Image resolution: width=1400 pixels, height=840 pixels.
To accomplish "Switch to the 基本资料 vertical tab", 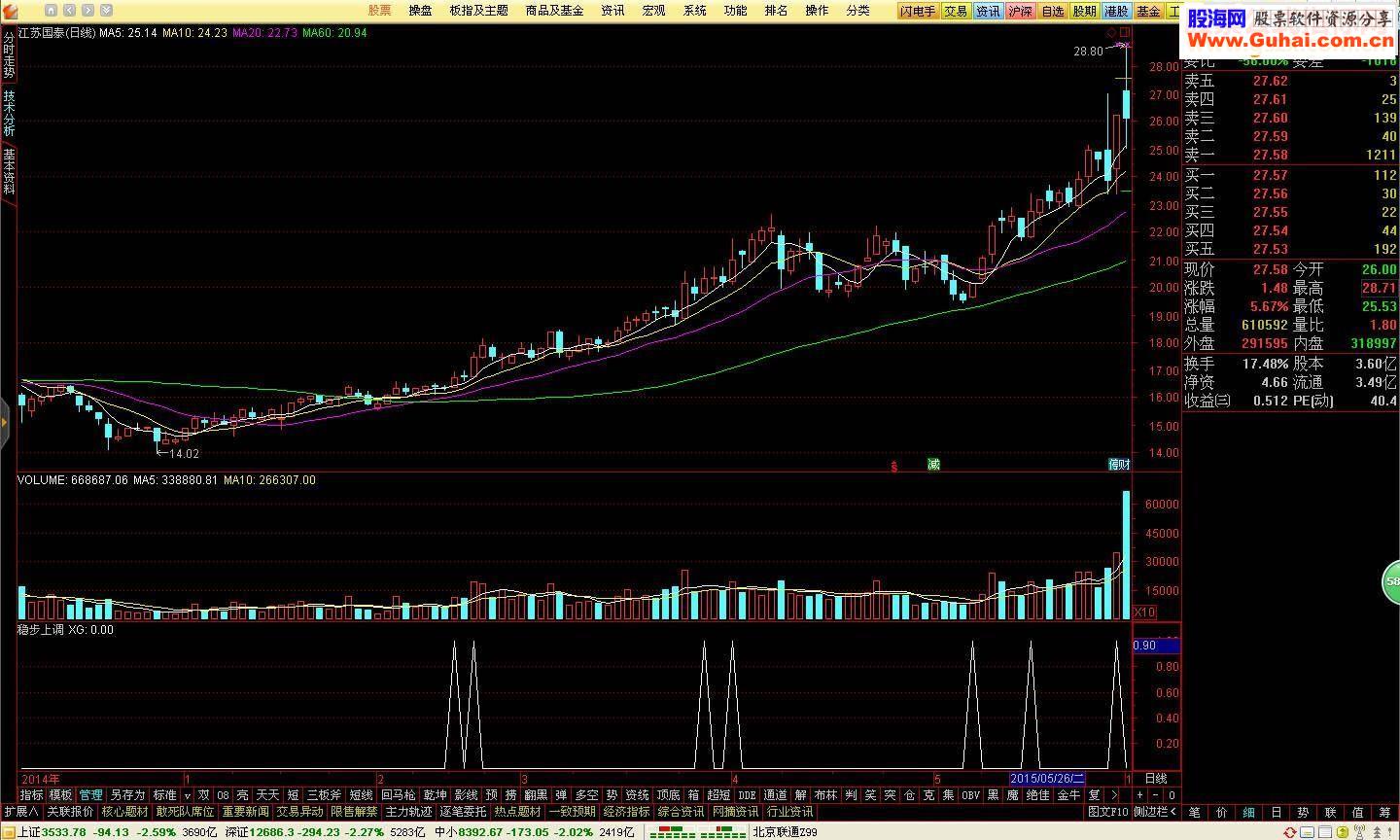I will pyautogui.click(x=9, y=172).
